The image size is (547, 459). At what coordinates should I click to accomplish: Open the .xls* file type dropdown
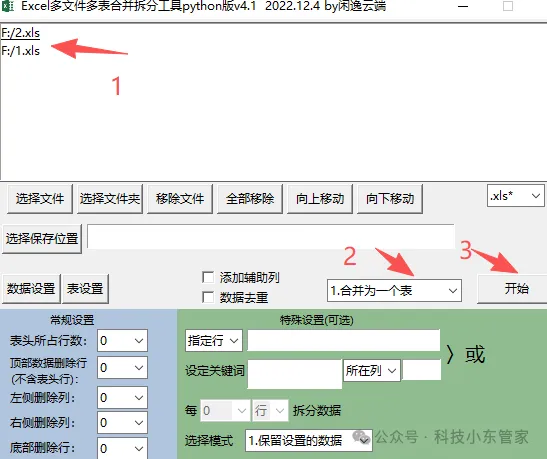point(516,196)
